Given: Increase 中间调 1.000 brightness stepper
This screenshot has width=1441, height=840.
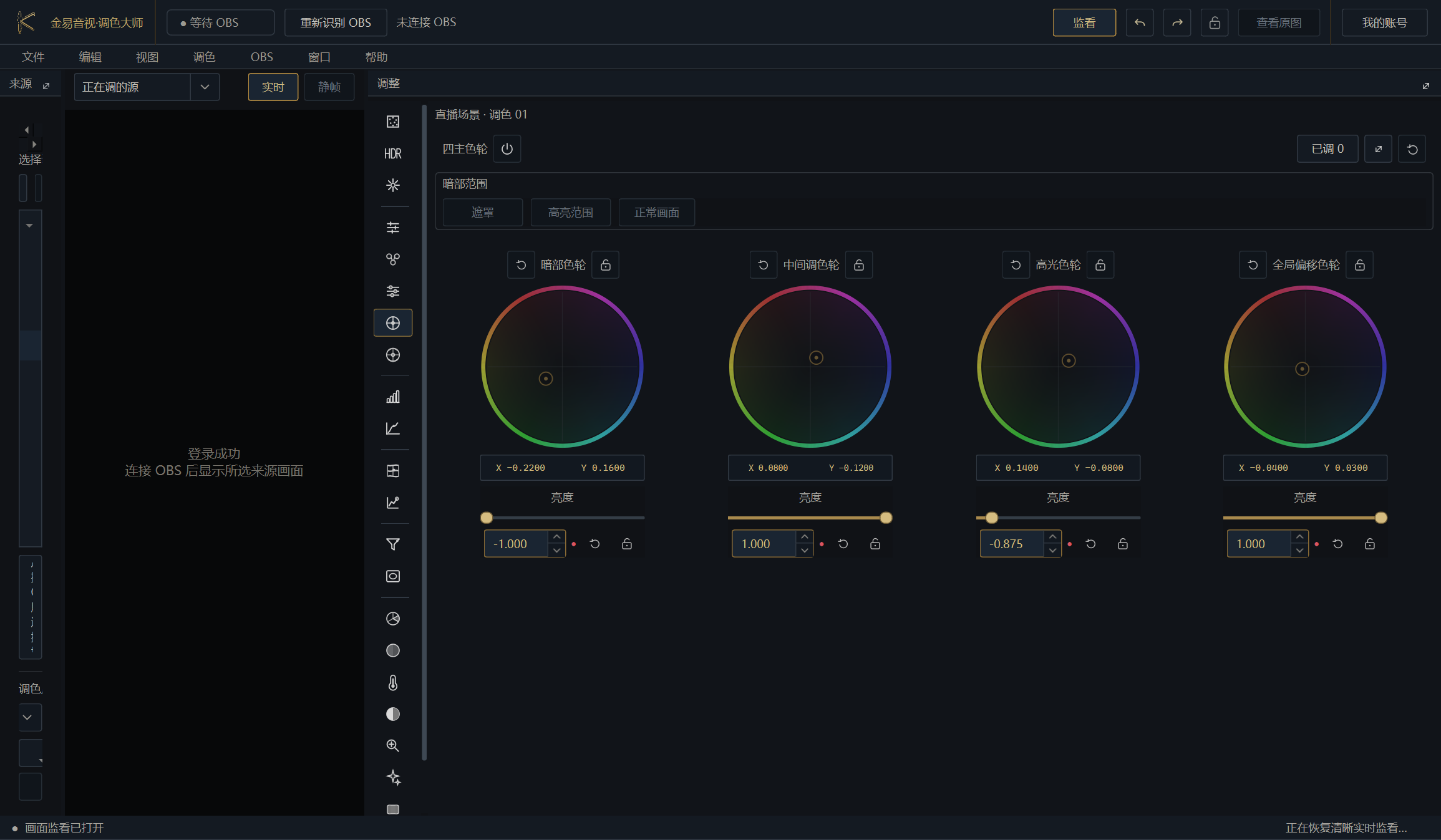Looking at the screenshot, I should click(x=805, y=537).
